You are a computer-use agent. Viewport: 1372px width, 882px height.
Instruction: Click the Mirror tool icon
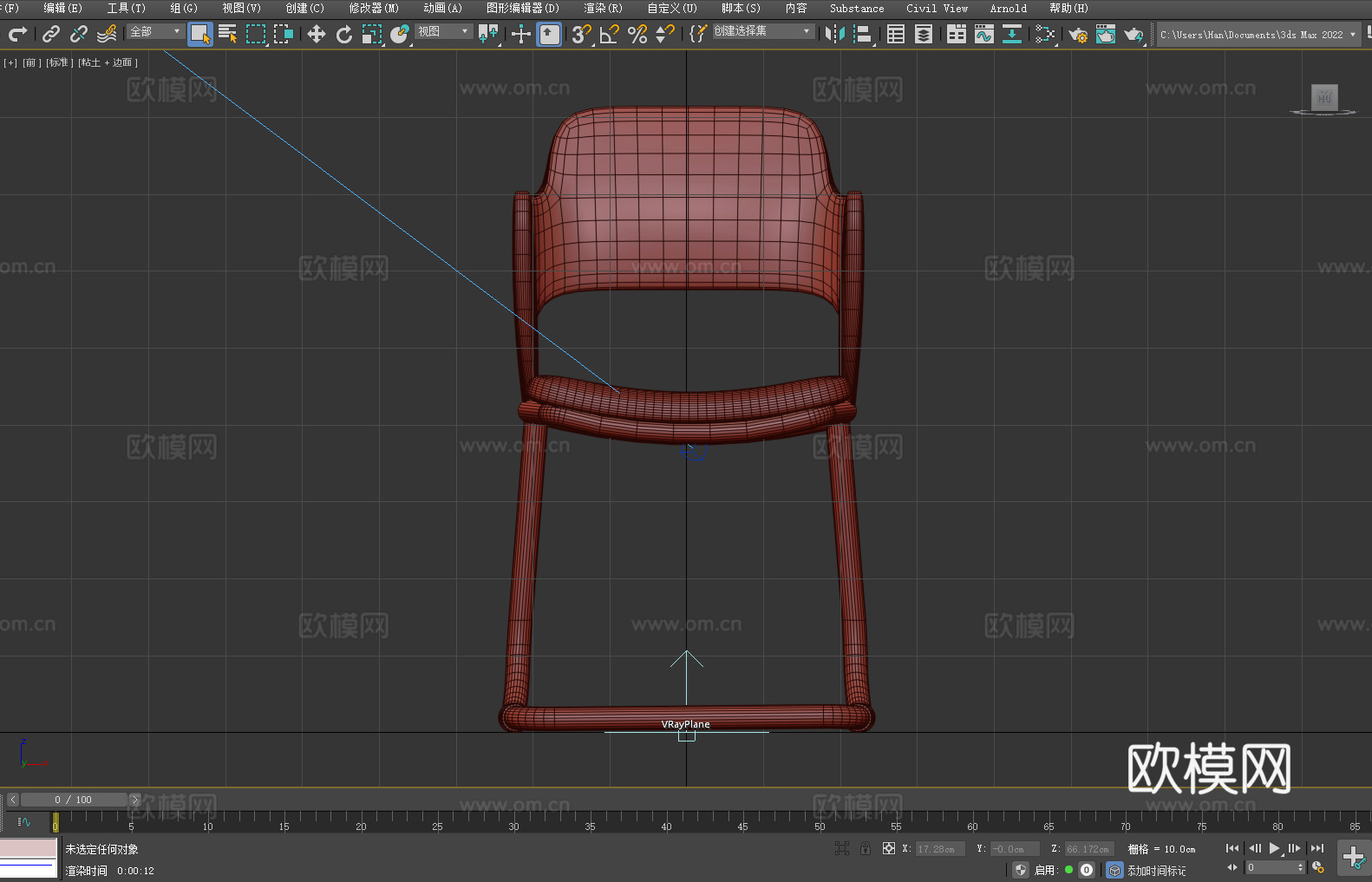[835, 34]
